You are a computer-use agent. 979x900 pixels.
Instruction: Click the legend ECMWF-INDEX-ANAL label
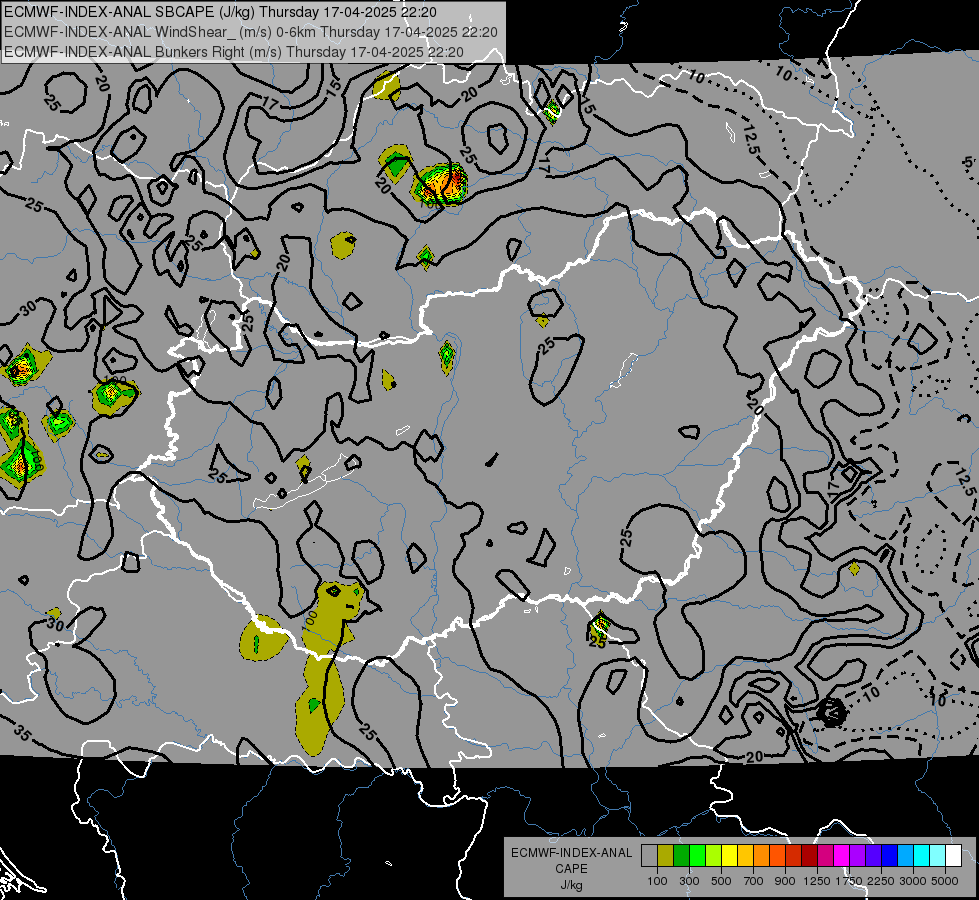(x=571, y=853)
